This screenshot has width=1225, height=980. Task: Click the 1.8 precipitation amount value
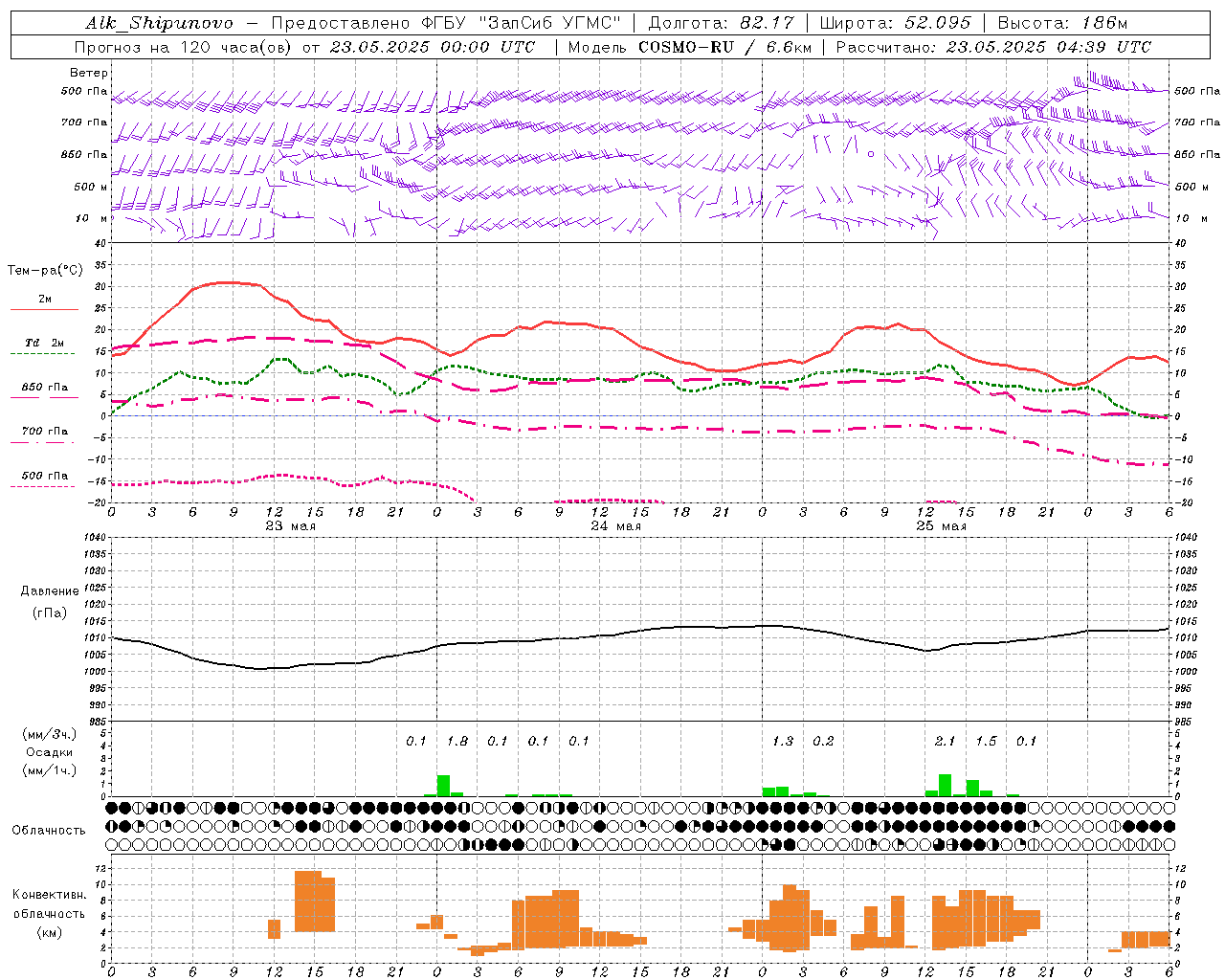pos(457,741)
